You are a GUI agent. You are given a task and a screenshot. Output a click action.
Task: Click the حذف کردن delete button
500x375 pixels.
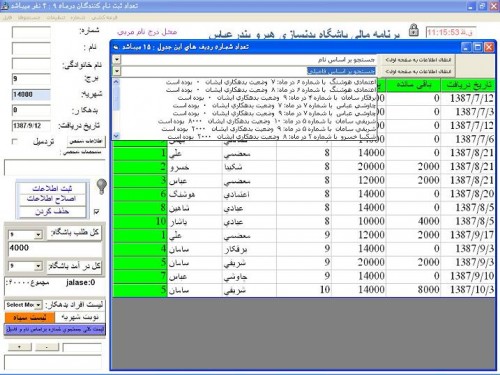[52, 212]
